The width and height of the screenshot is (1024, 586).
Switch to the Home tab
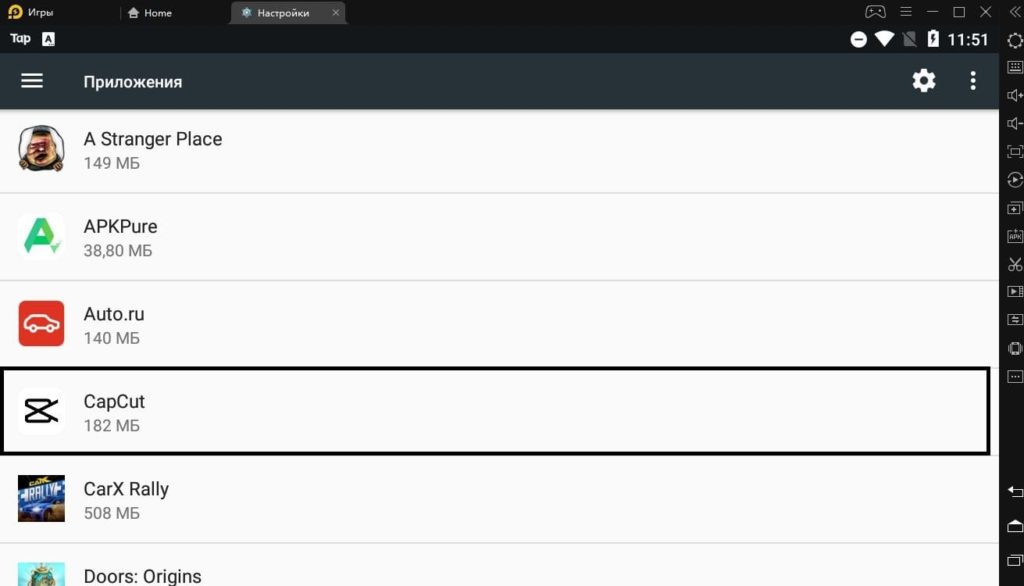click(x=150, y=12)
